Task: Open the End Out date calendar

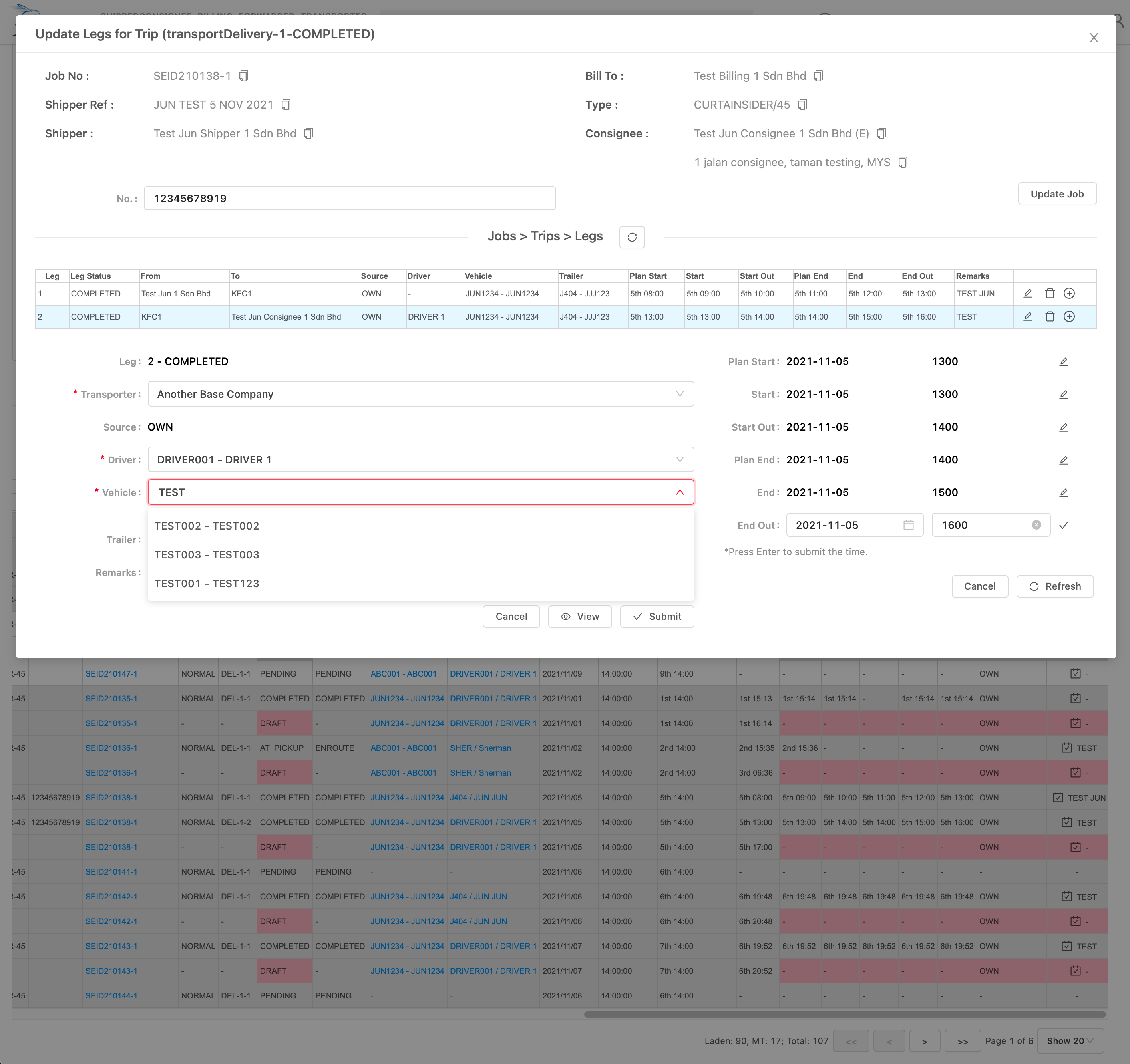Action: click(x=908, y=525)
